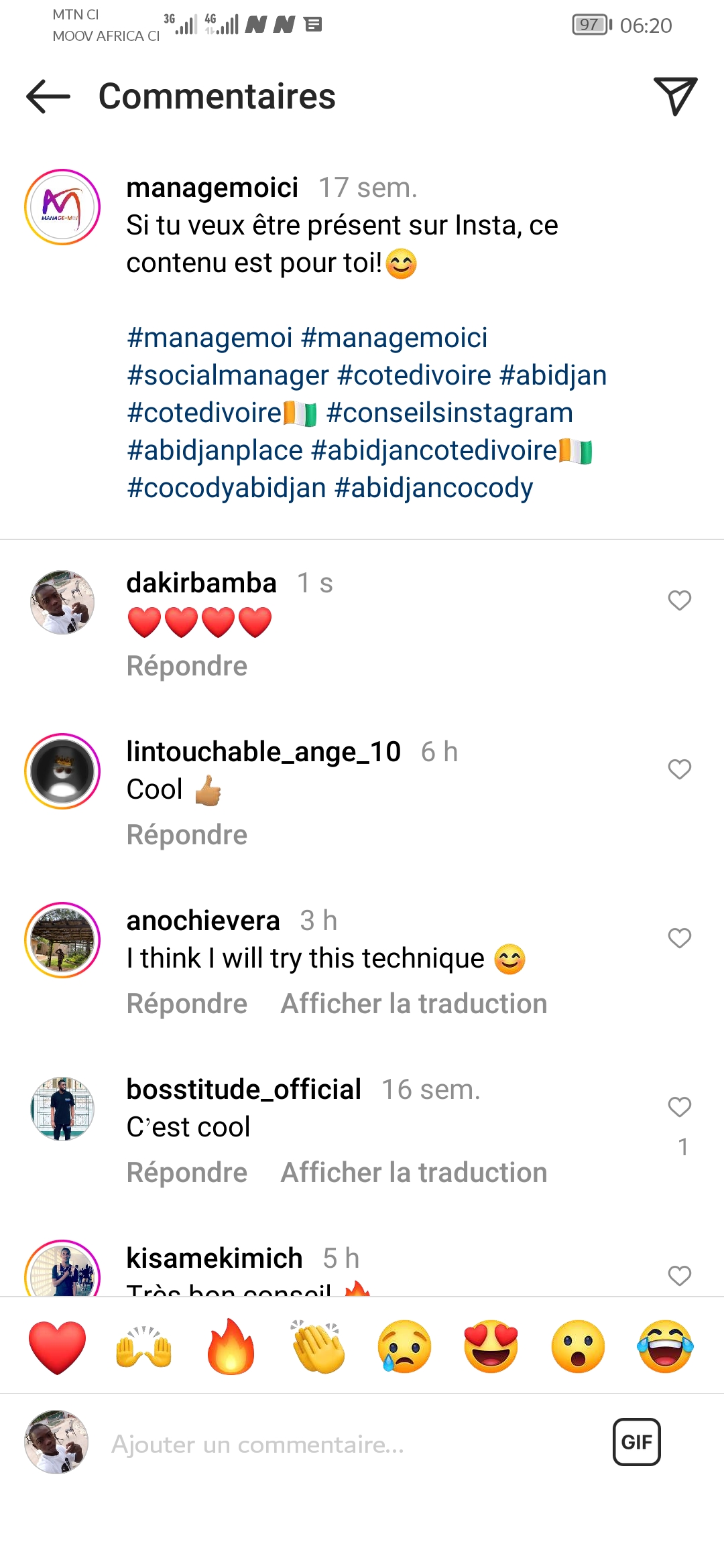
Task: Show translation for anochievera's comment
Action: click(x=414, y=1004)
